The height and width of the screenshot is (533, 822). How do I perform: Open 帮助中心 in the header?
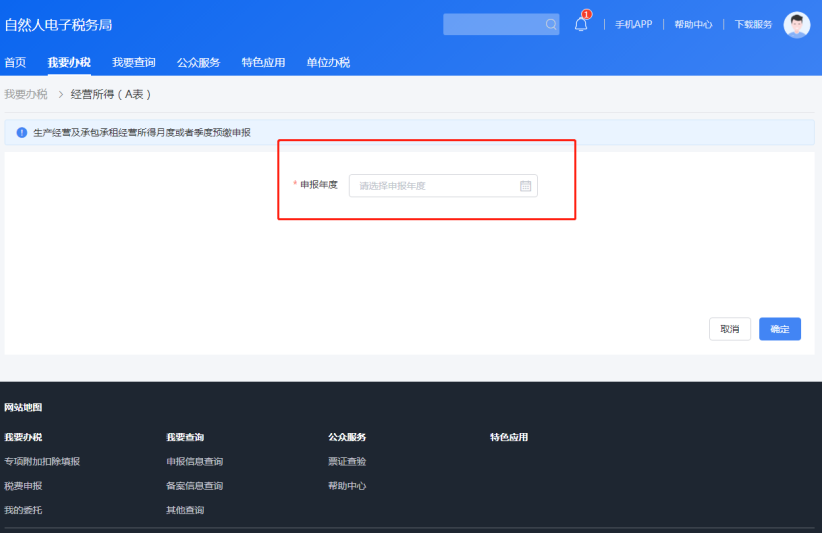pyautogui.click(x=693, y=24)
